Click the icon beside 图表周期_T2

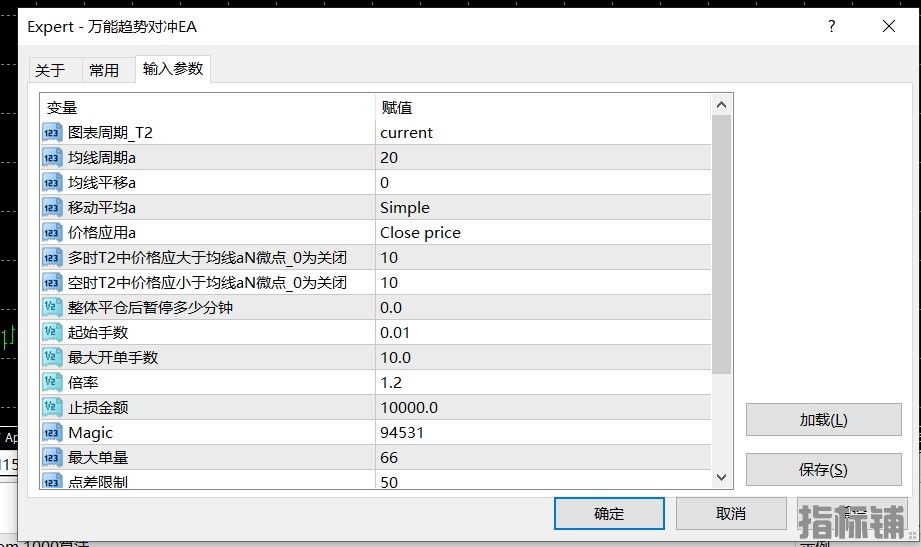click(x=53, y=133)
